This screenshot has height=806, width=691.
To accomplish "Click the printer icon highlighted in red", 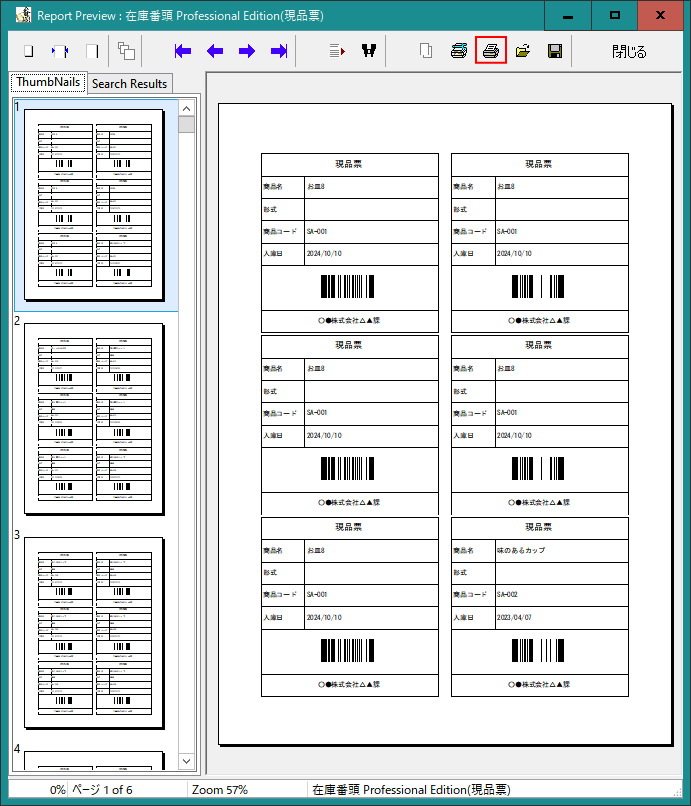I will click(x=490, y=51).
